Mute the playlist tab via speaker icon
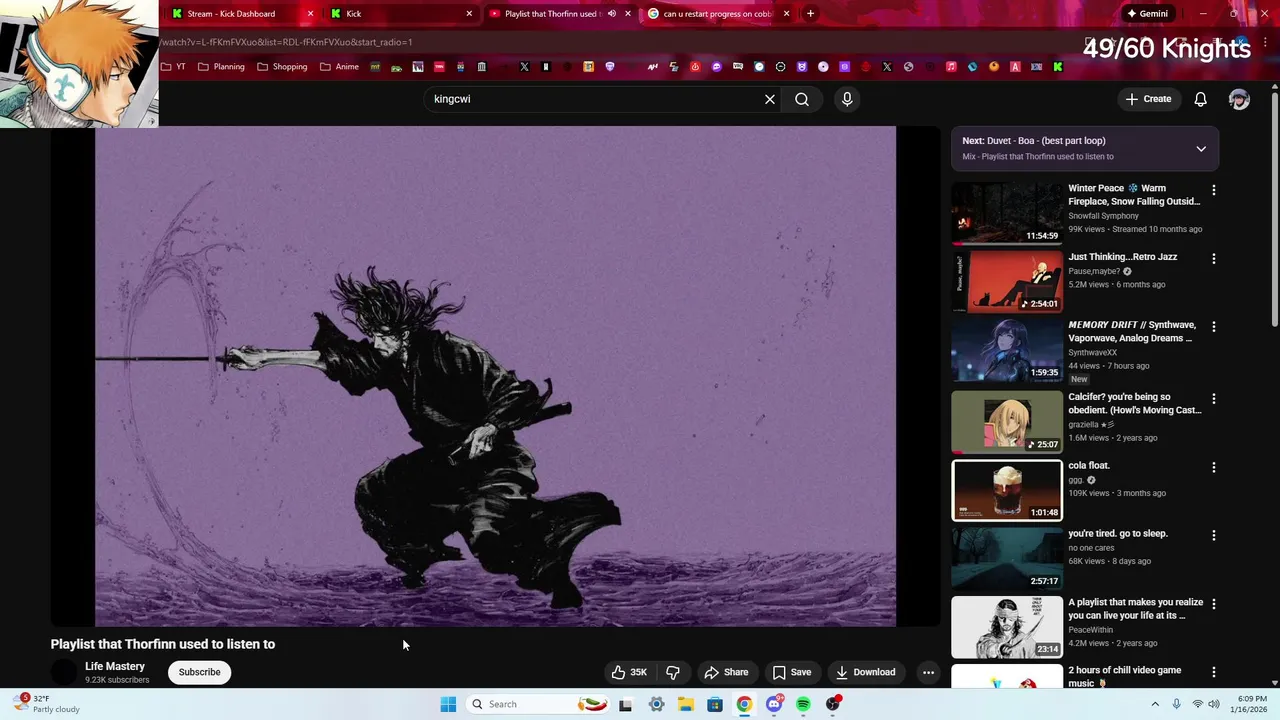 [611, 14]
